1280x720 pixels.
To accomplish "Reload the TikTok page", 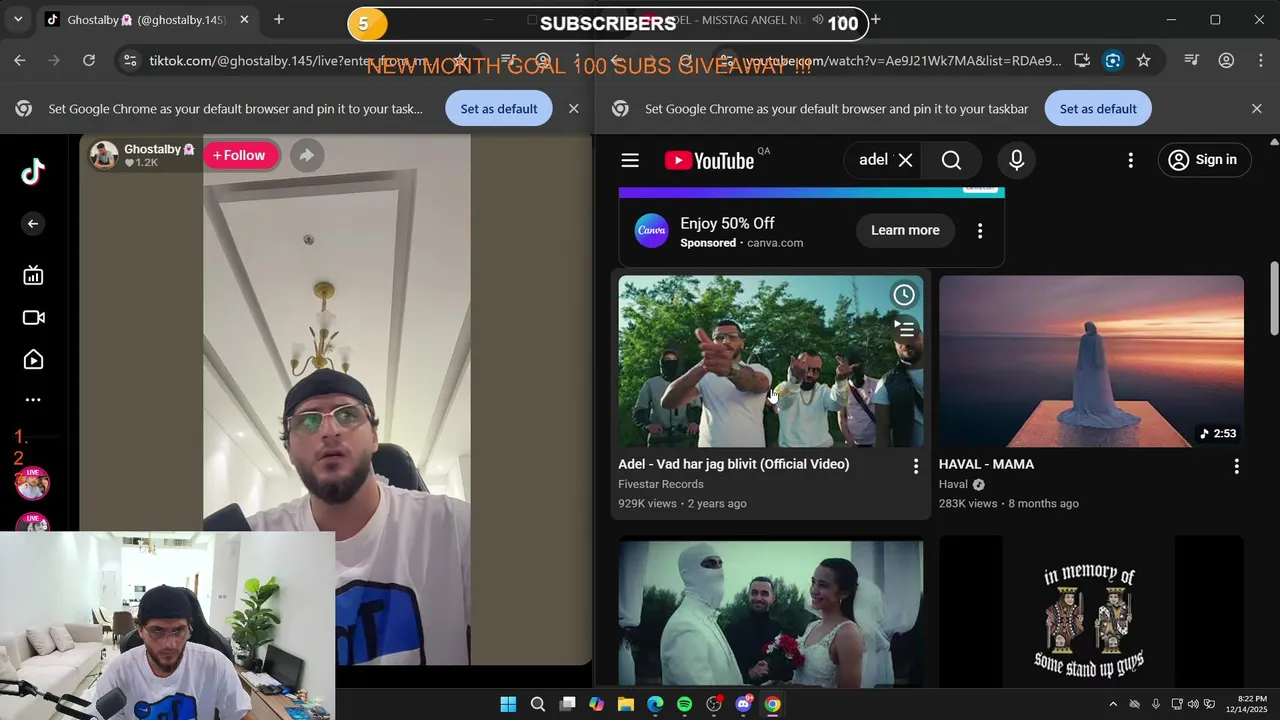I will point(89,61).
